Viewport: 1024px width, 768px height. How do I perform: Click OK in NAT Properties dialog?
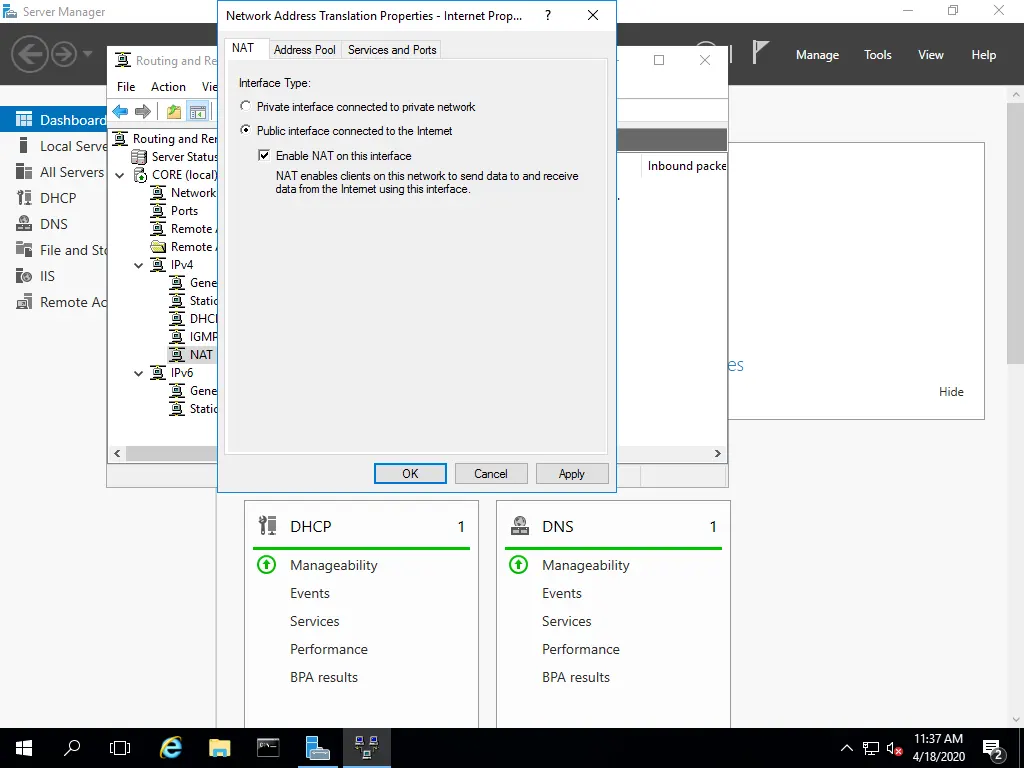pyautogui.click(x=410, y=473)
